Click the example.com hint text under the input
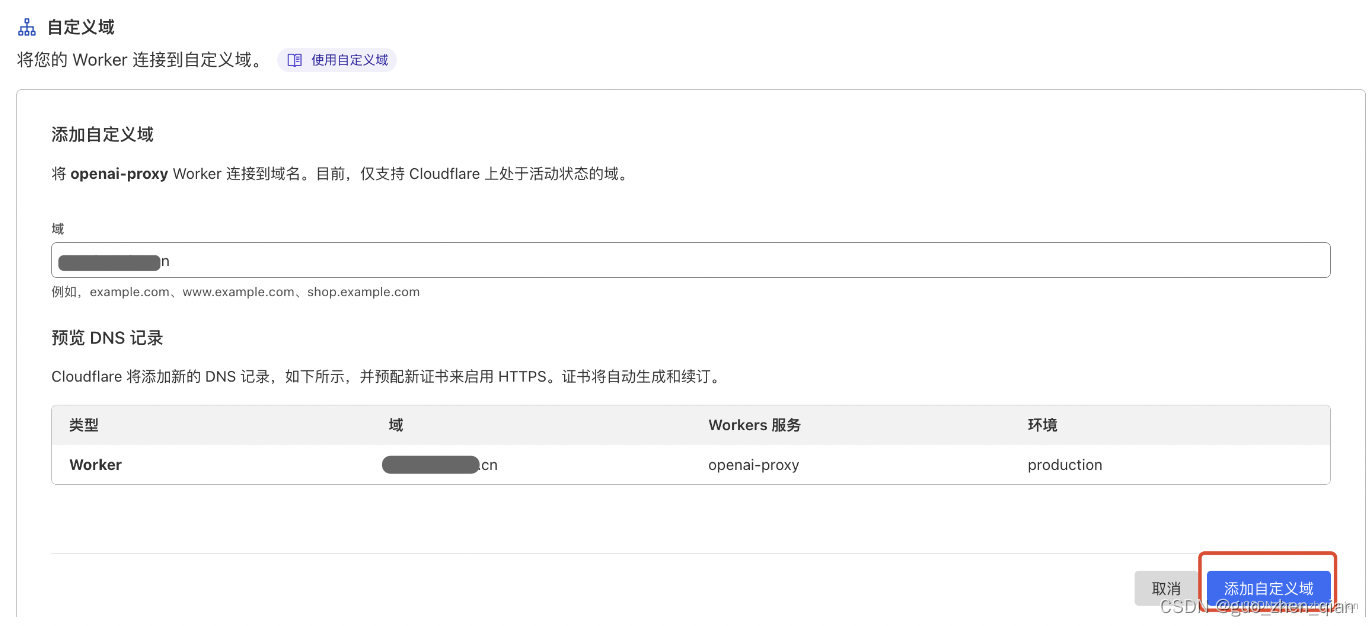This screenshot has width=1368, height=626. (236, 292)
